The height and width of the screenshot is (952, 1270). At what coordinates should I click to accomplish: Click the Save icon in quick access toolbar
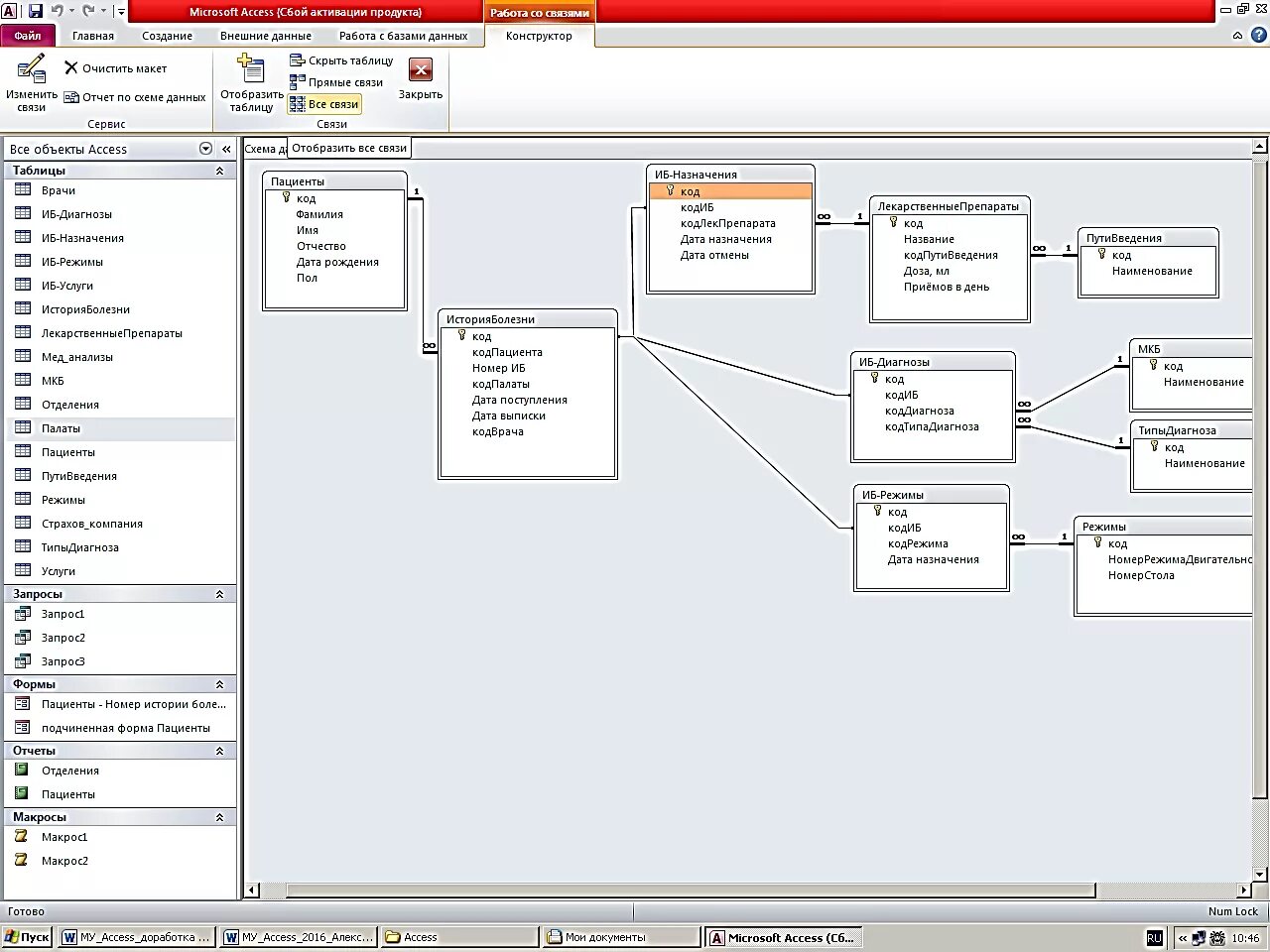click(36, 11)
